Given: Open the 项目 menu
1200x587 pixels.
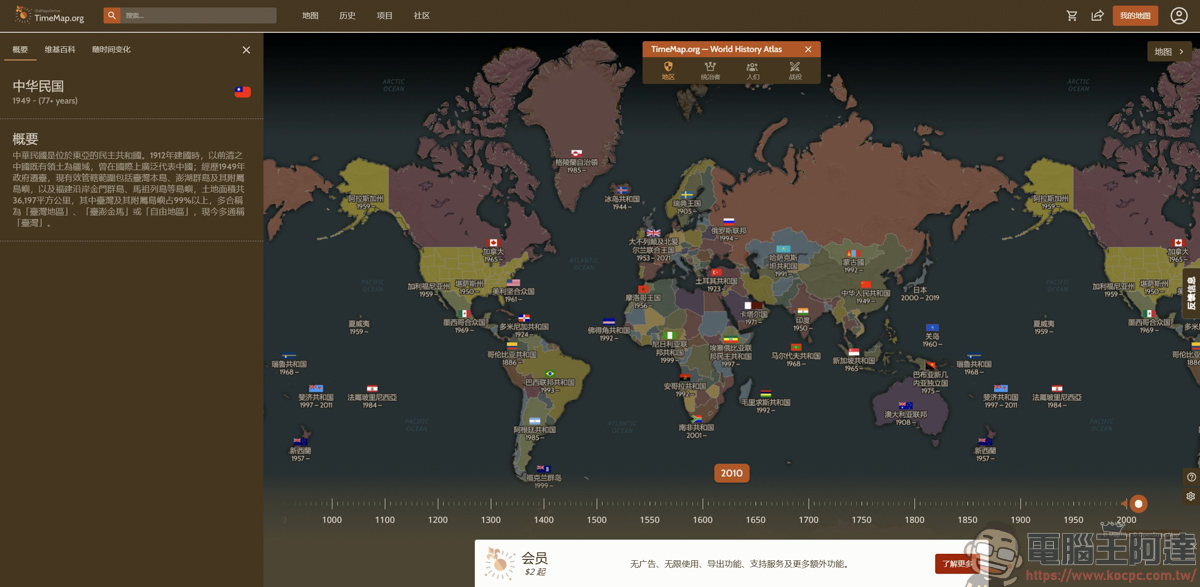Looking at the screenshot, I should (385, 16).
